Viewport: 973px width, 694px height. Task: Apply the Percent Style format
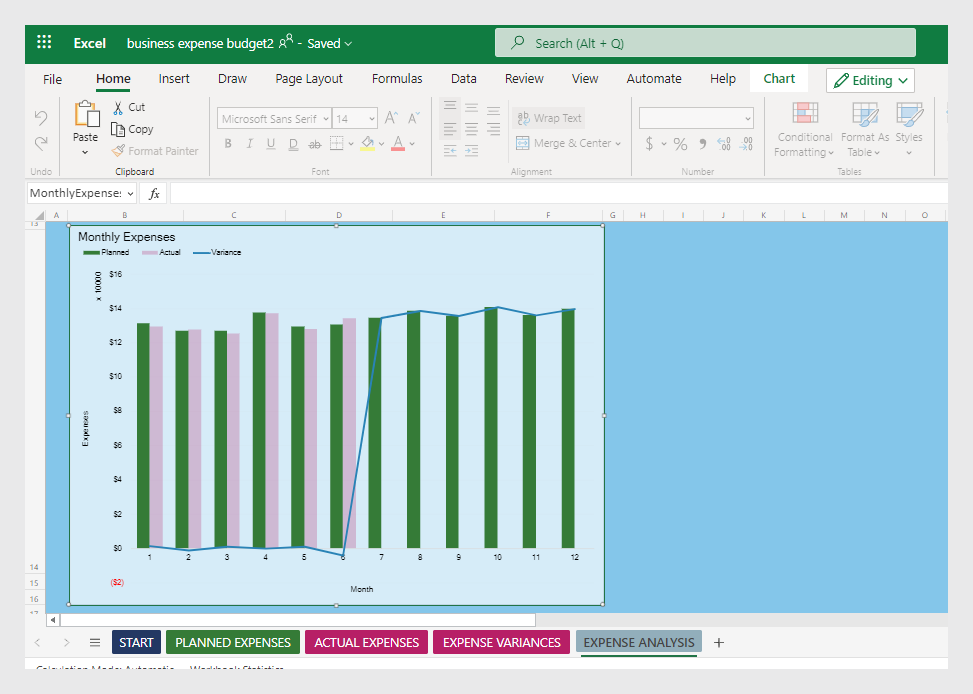tap(679, 144)
